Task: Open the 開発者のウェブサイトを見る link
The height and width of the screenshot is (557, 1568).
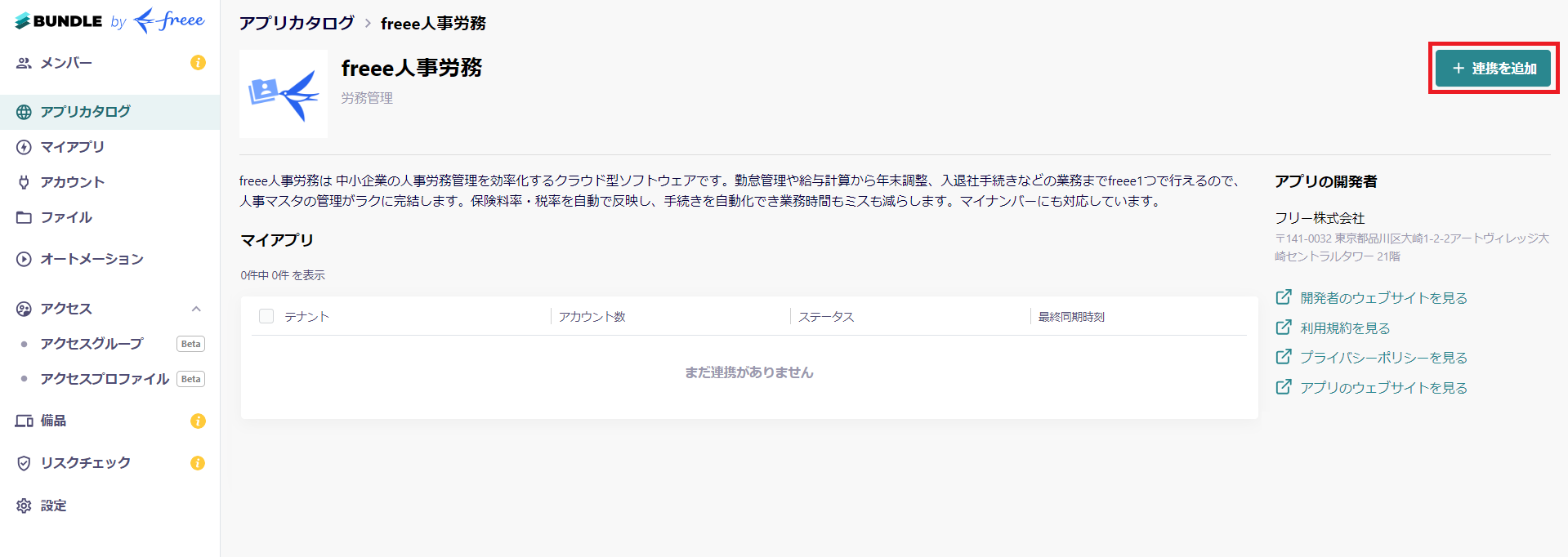Action: coord(1383,298)
